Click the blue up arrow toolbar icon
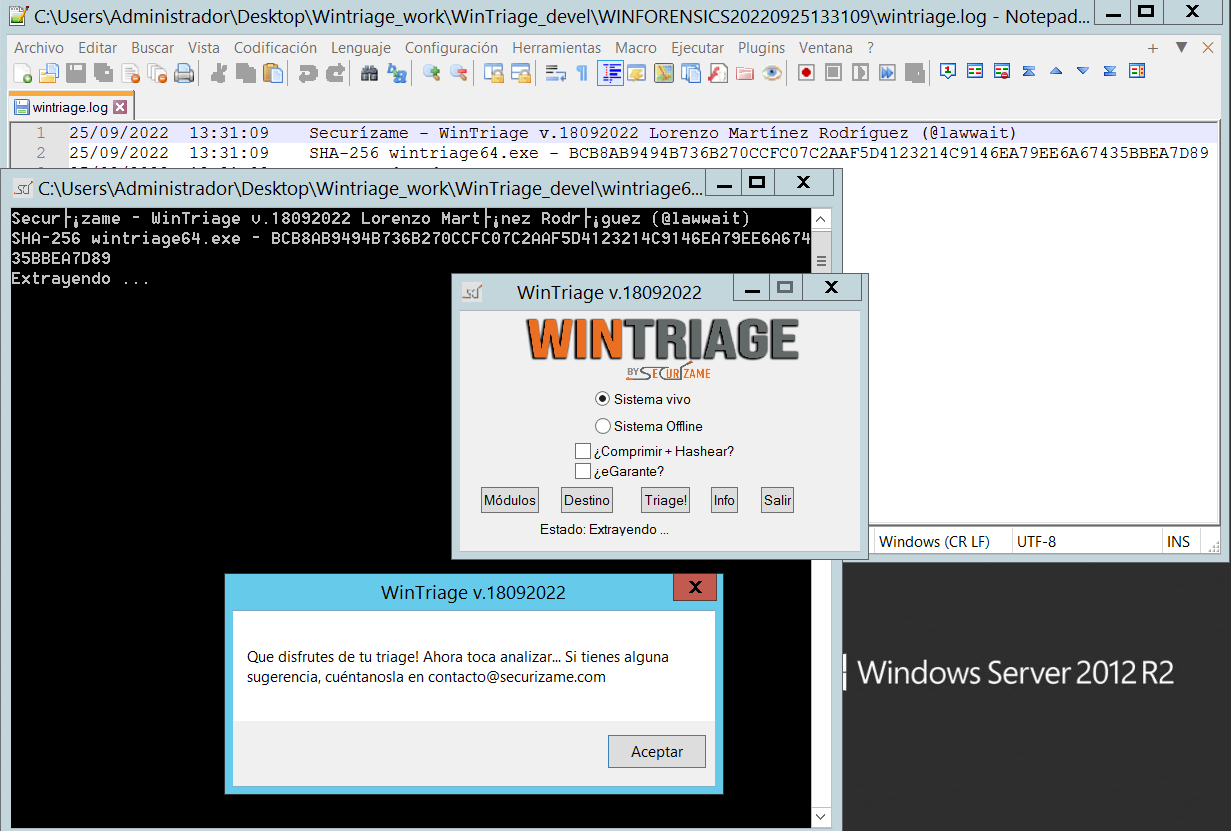Image resolution: width=1231 pixels, height=831 pixels. pos(1056,71)
